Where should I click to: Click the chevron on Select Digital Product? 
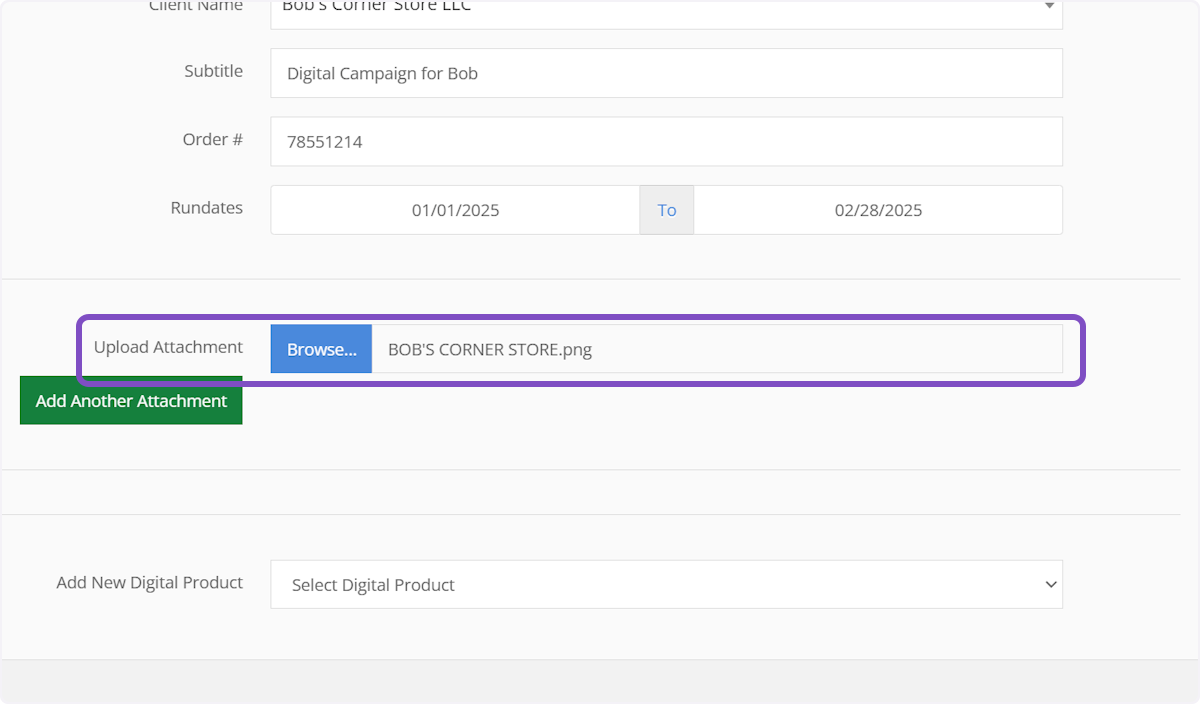(1050, 585)
